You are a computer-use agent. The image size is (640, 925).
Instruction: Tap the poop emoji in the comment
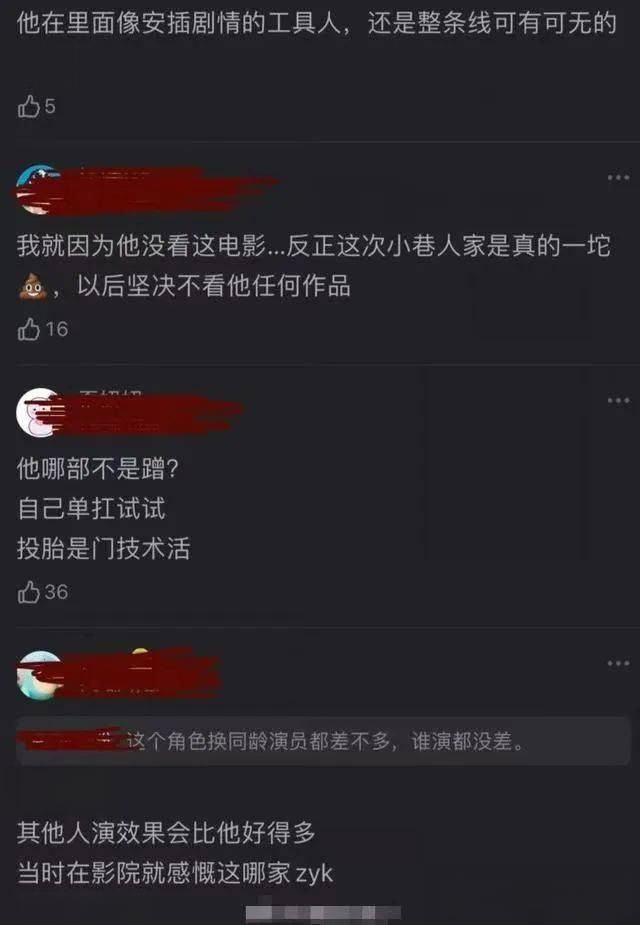pos(33,288)
